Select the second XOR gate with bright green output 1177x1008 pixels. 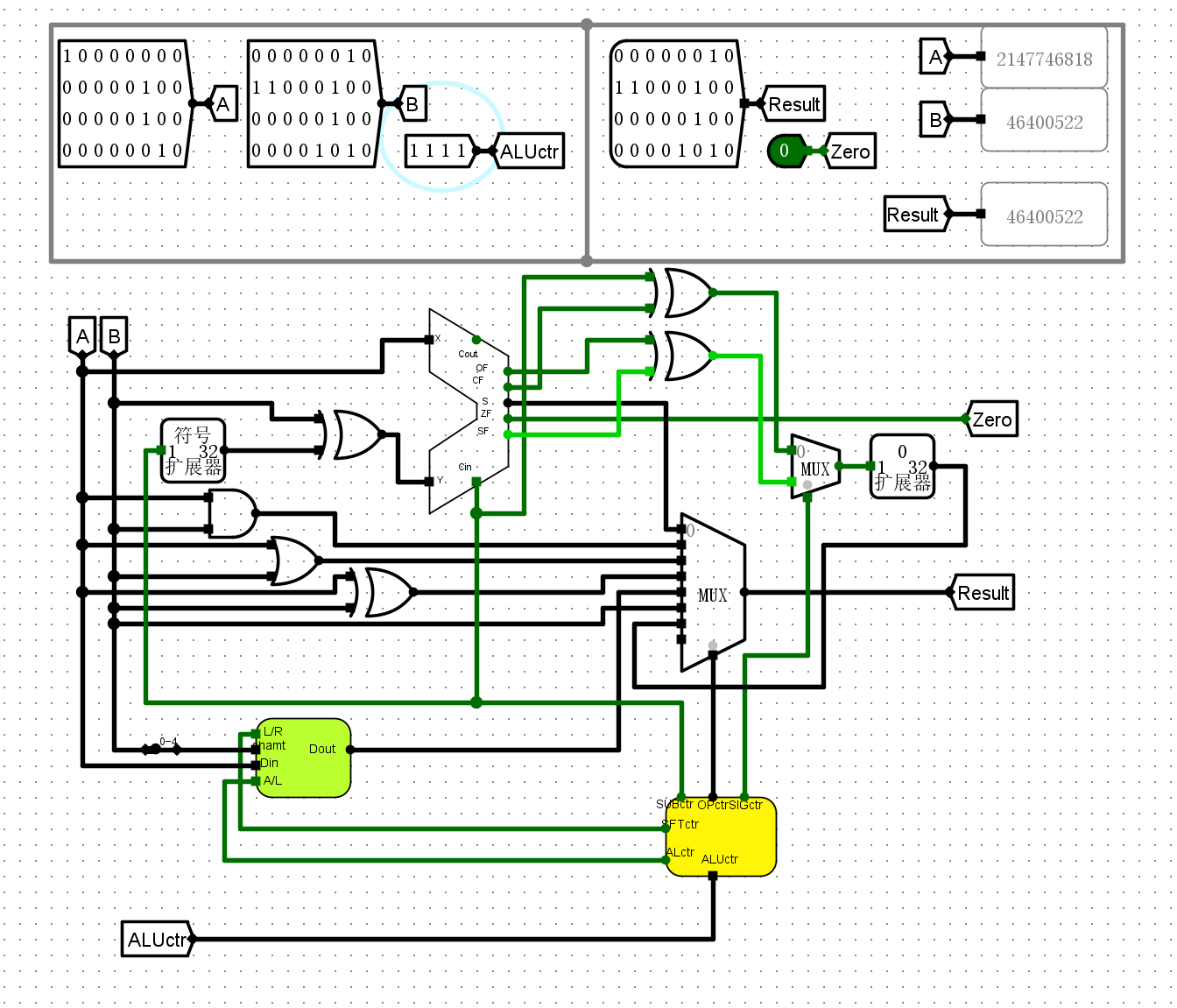[x=683, y=356]
